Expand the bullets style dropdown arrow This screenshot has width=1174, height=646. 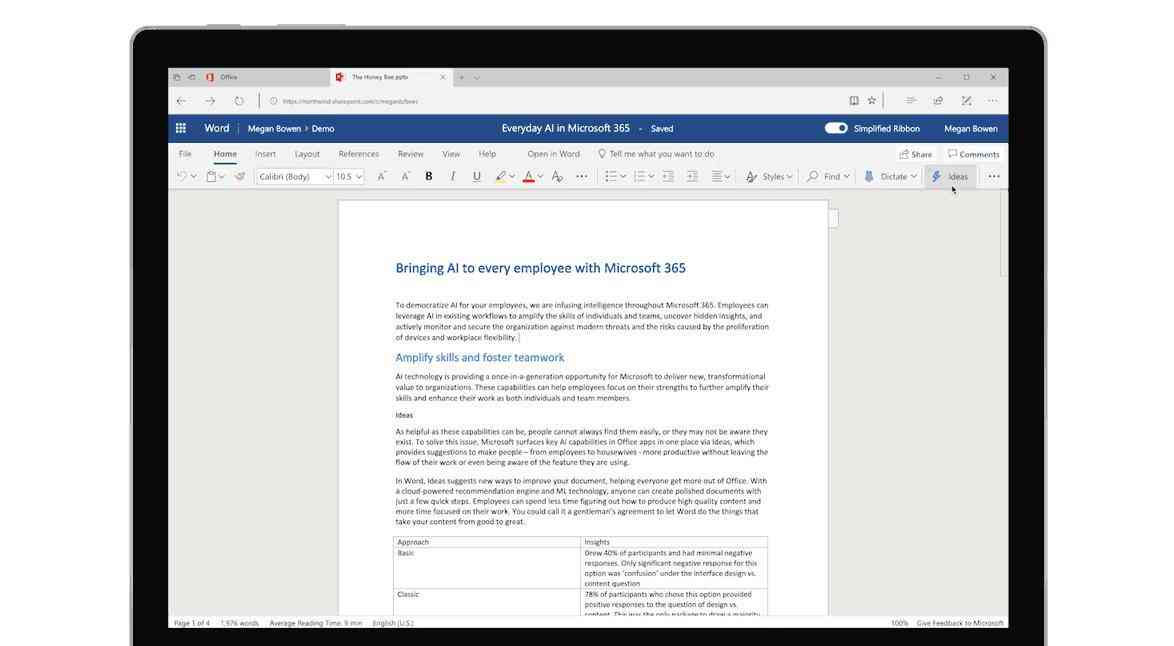tap(623, 177)
